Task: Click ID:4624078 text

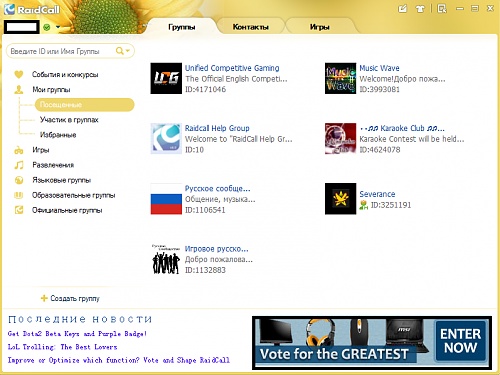Action: 380,150
